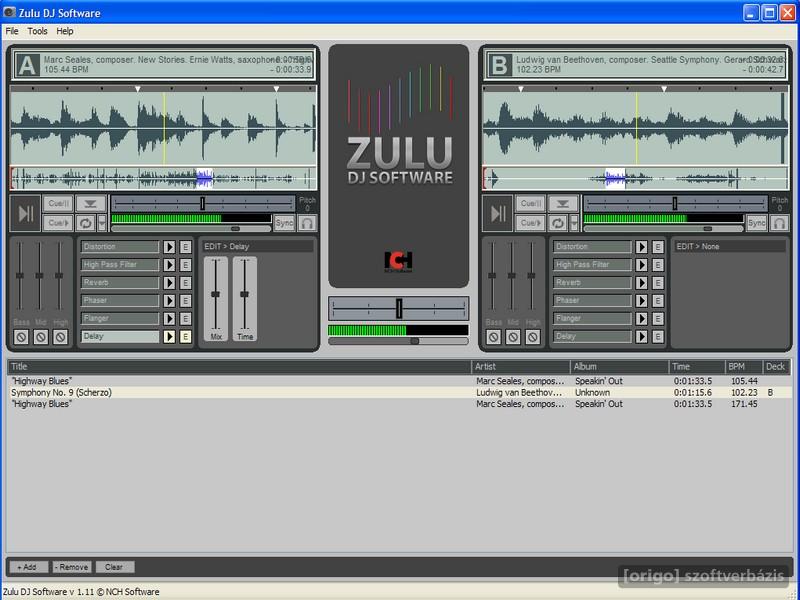Toggle Deck A headphones monitor icon
The height and width of the screenshot is (600, 800).
(307, 223)
